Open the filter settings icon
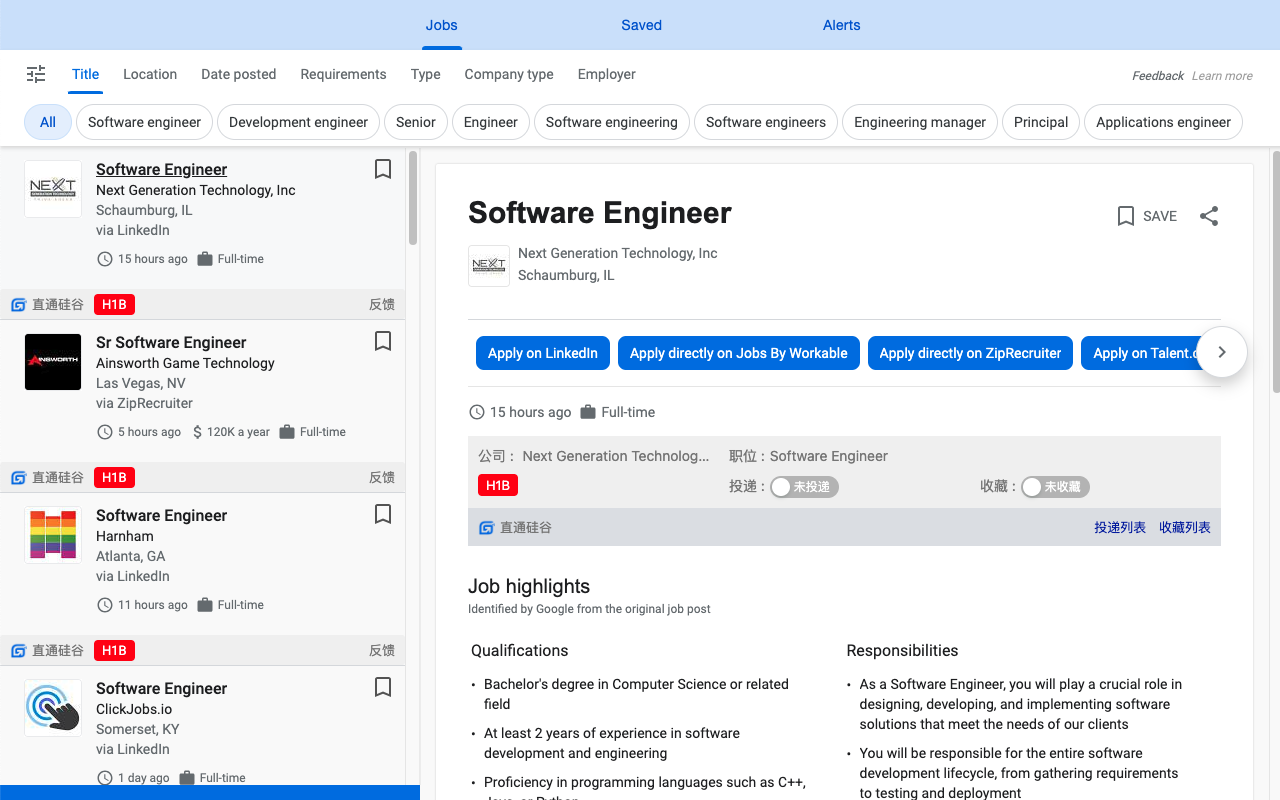Viewport: 1280px width, 800px height. (x=36, y=74)
